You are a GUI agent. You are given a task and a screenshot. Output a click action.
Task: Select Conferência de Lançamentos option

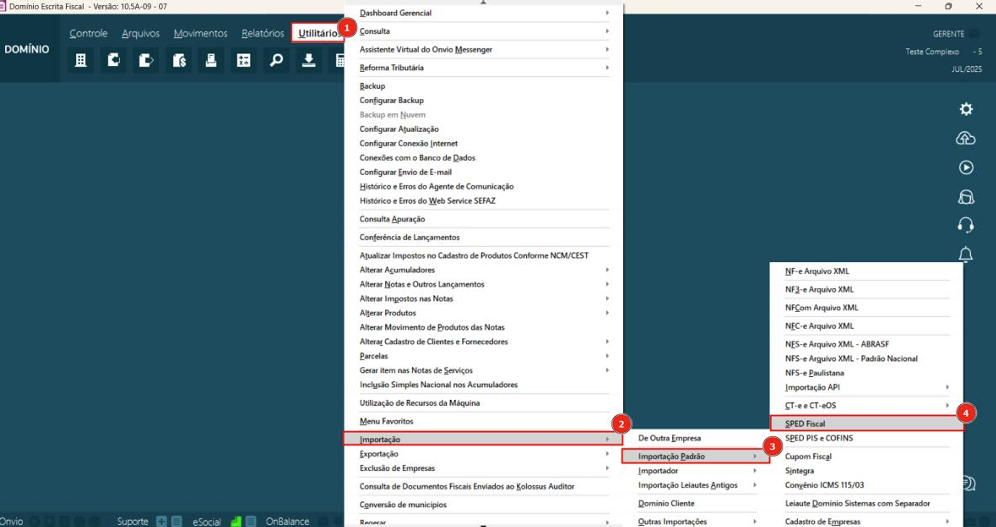(x=410, y=237)
